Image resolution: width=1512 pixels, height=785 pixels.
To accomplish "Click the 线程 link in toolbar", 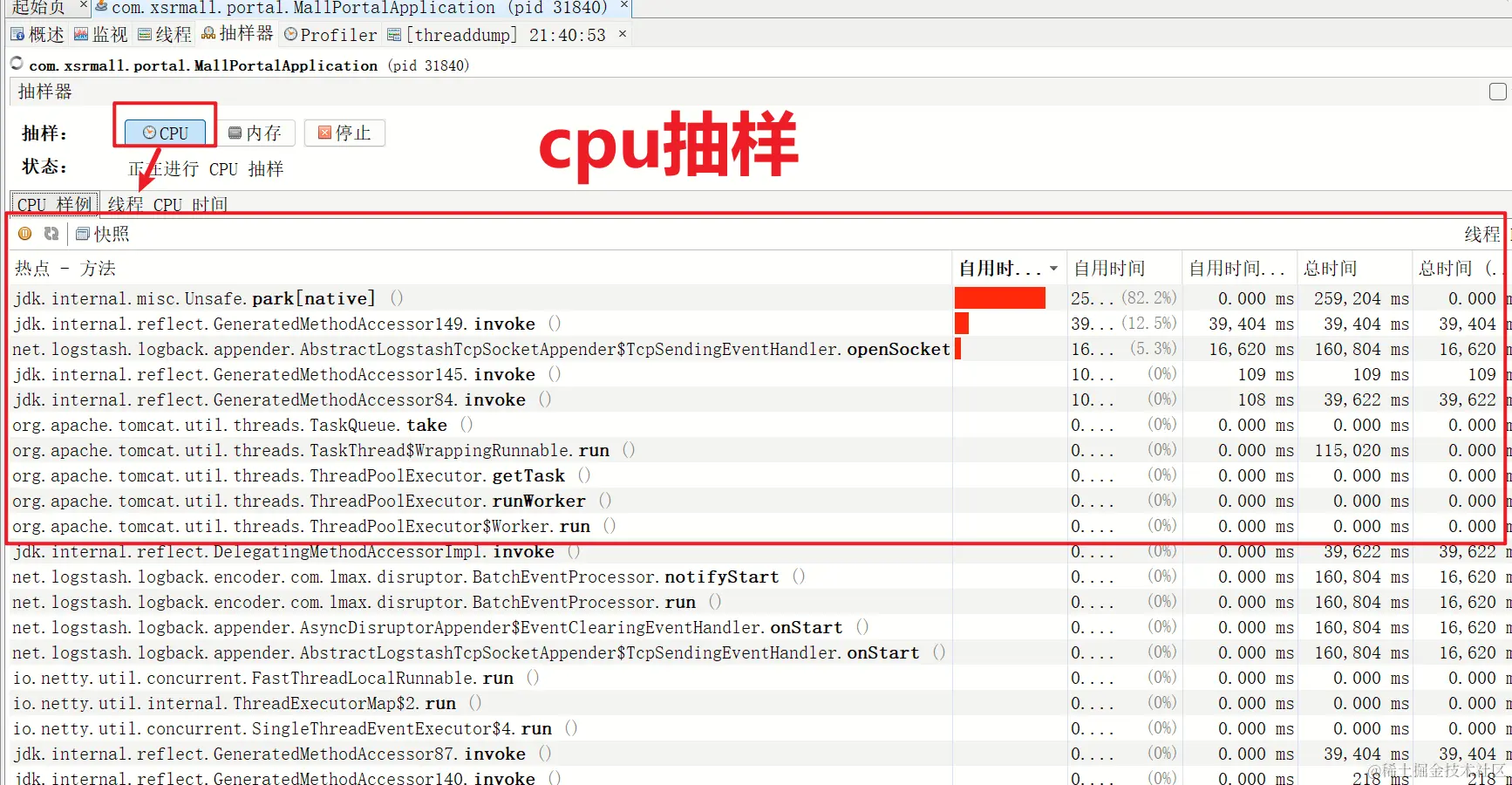I will click(x=1481, y=234).
